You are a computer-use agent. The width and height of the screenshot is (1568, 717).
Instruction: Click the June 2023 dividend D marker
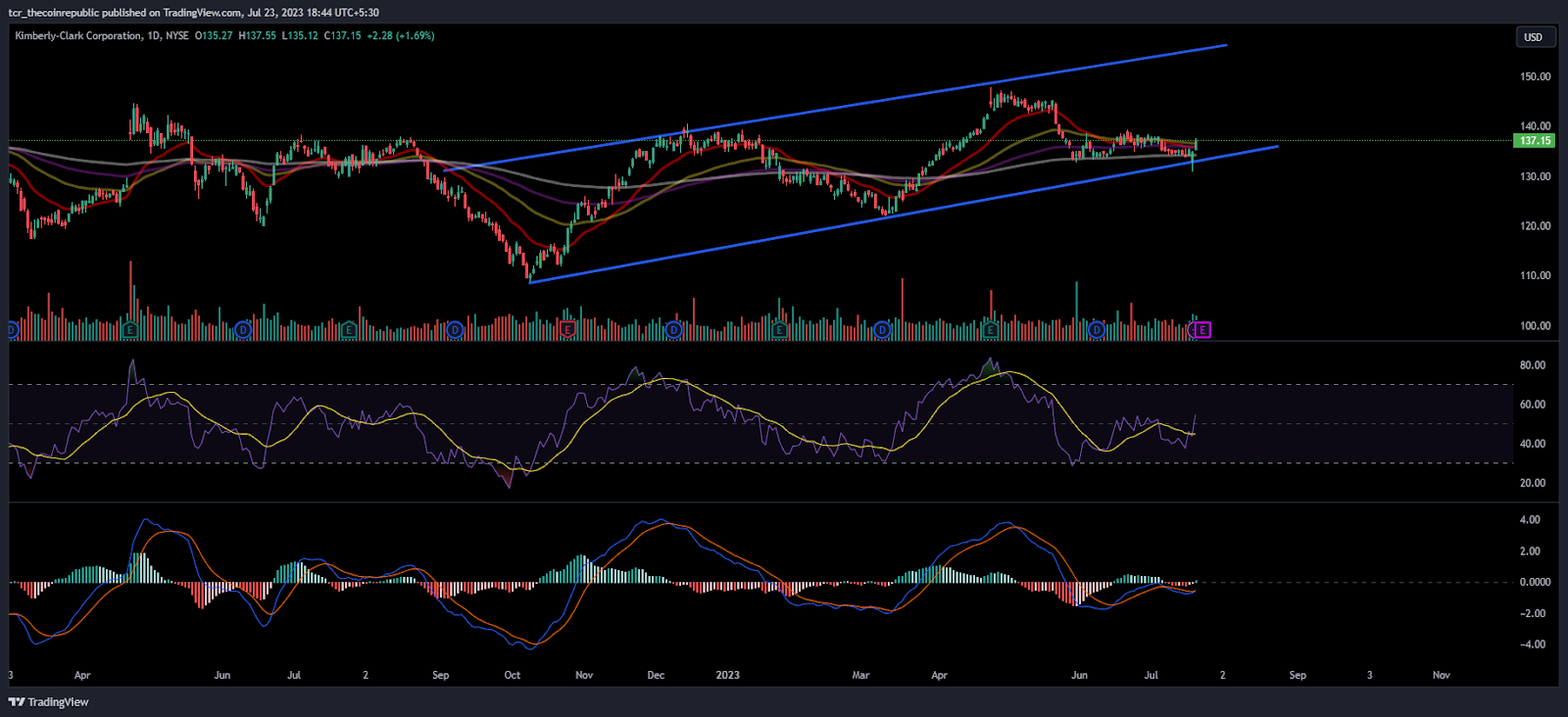point(1097,330)
